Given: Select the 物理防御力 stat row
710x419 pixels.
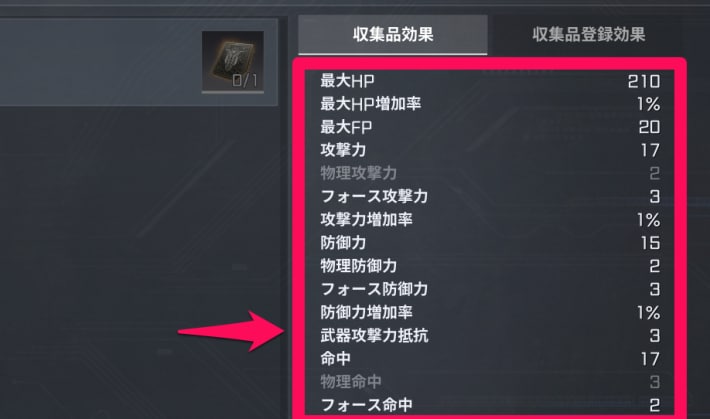Looking at the screenshot, I should click(x=489, y=266).
